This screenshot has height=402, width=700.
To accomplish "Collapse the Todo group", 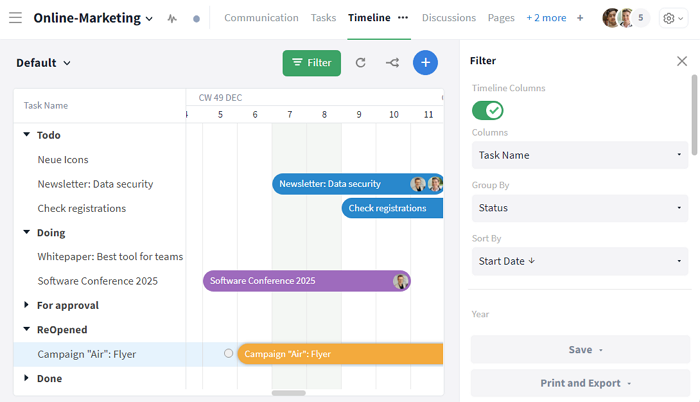I will [x=27, y=135].
